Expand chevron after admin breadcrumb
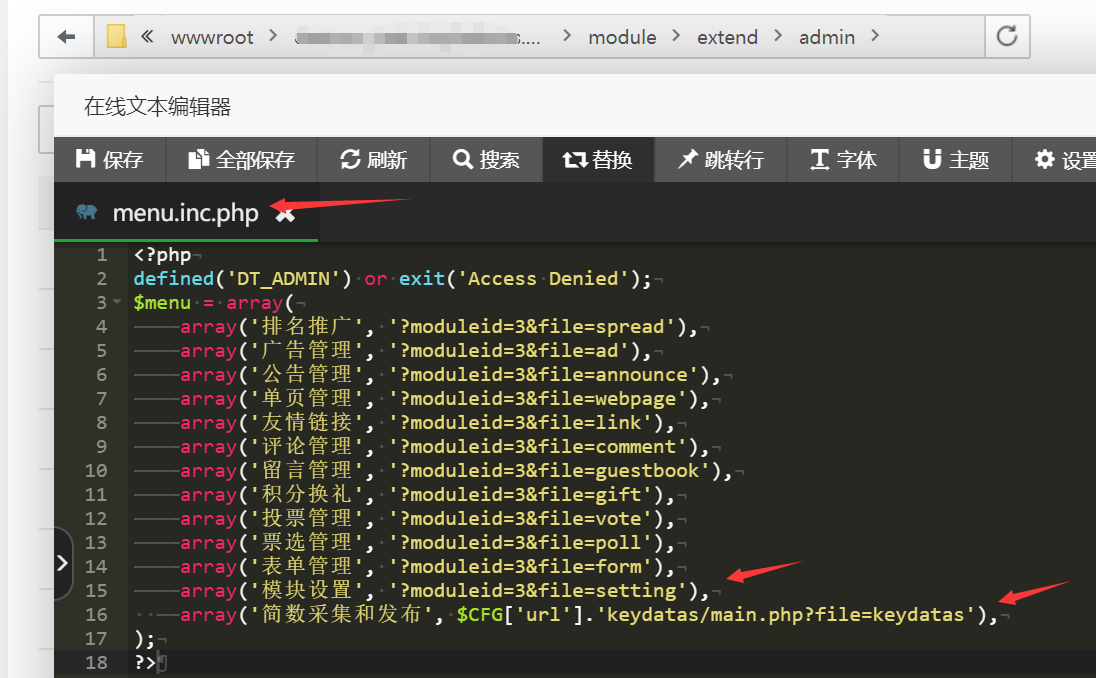Viewport: 1096px width, 678px height. [875, 35]
